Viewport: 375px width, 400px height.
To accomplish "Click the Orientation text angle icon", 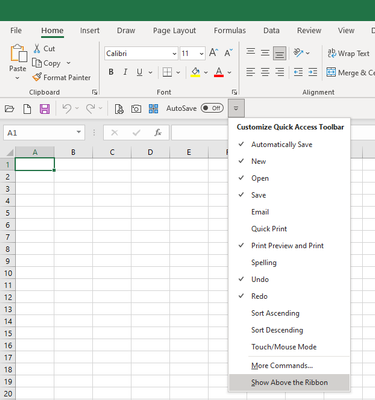I will 298,53.
